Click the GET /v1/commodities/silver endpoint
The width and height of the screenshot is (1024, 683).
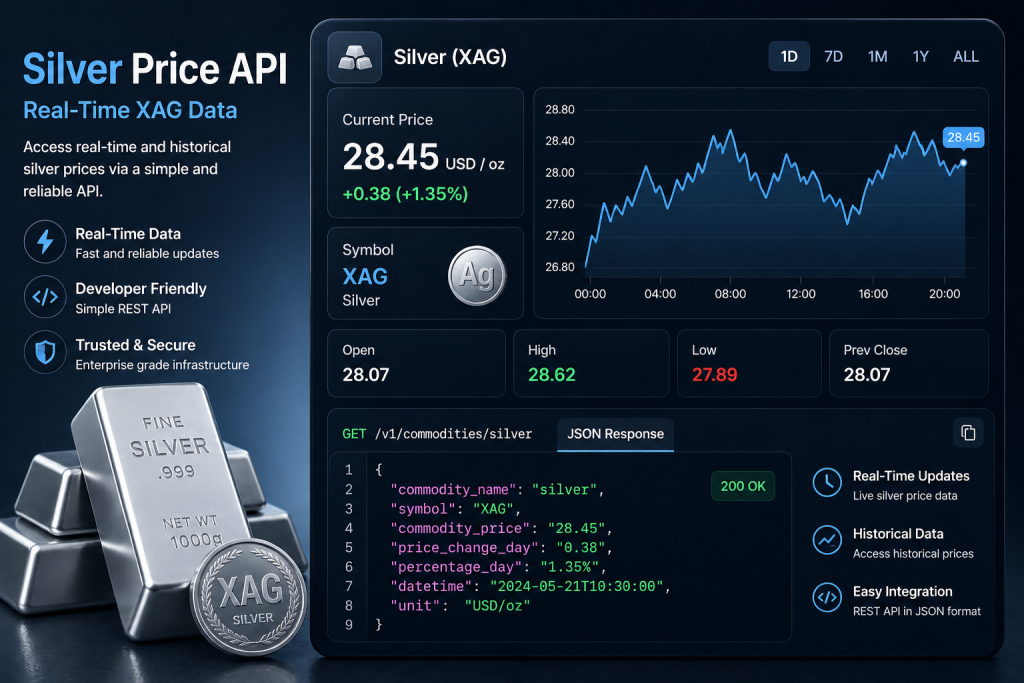click(x=437, y=434)
